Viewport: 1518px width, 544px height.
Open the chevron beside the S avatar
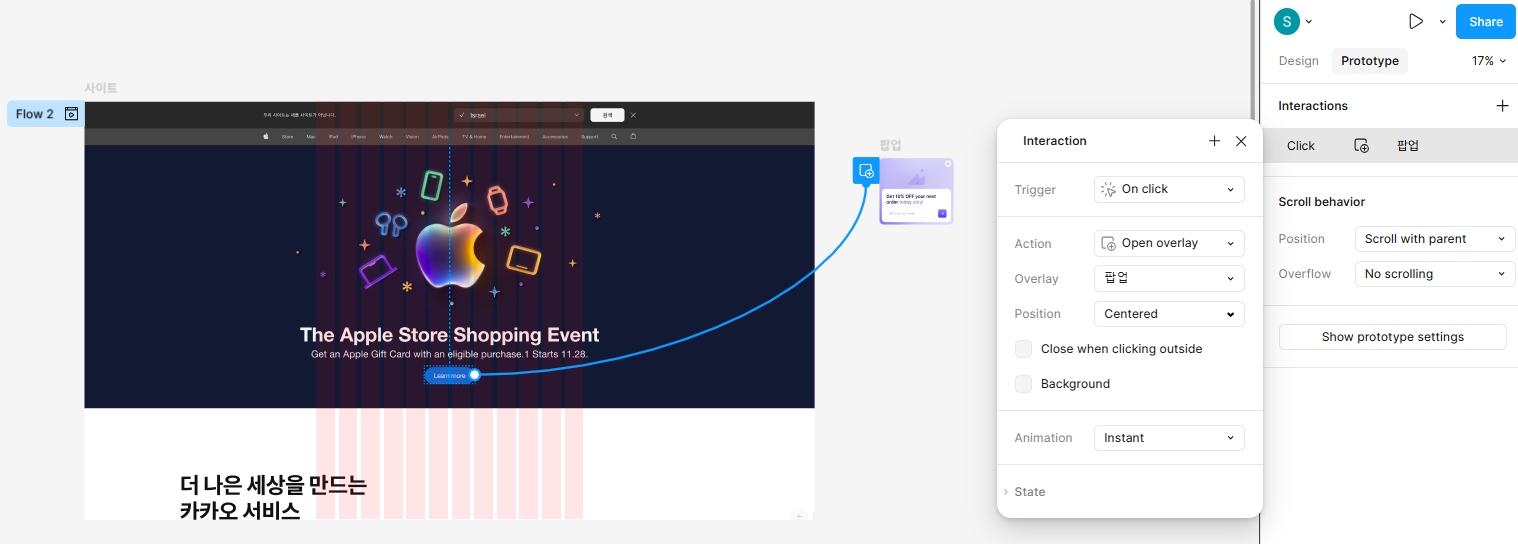coord(1309,21)
